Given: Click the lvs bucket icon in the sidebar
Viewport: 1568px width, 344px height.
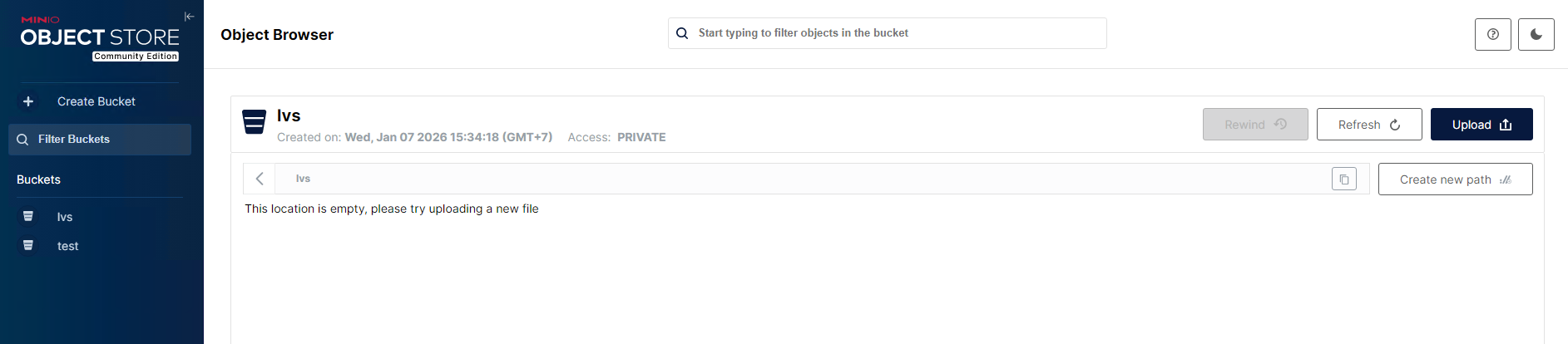Looking at the screenshot, I should pos(28,216).
